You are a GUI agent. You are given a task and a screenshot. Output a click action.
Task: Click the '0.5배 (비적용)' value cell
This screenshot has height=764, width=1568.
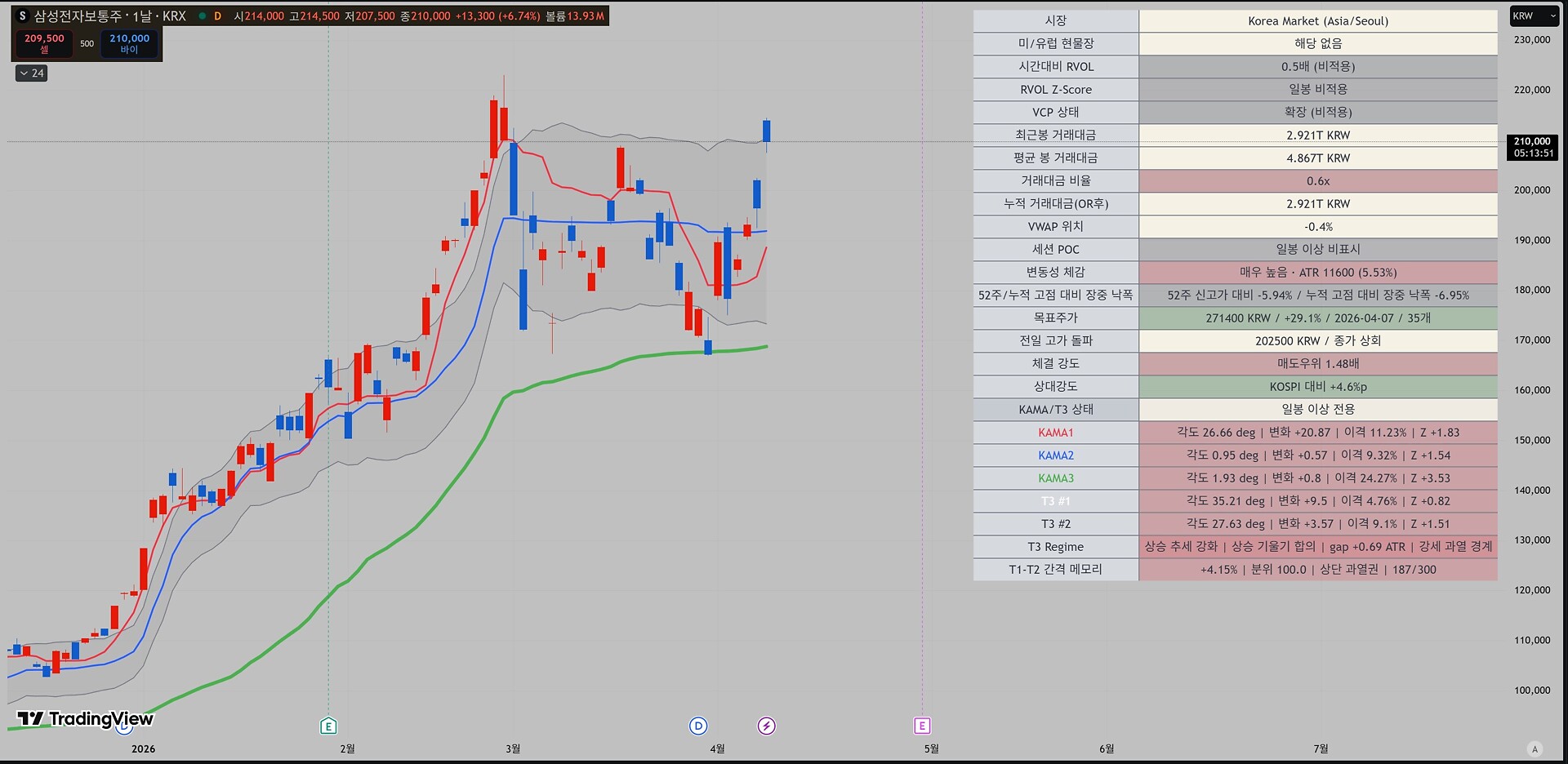(1318, 67)
